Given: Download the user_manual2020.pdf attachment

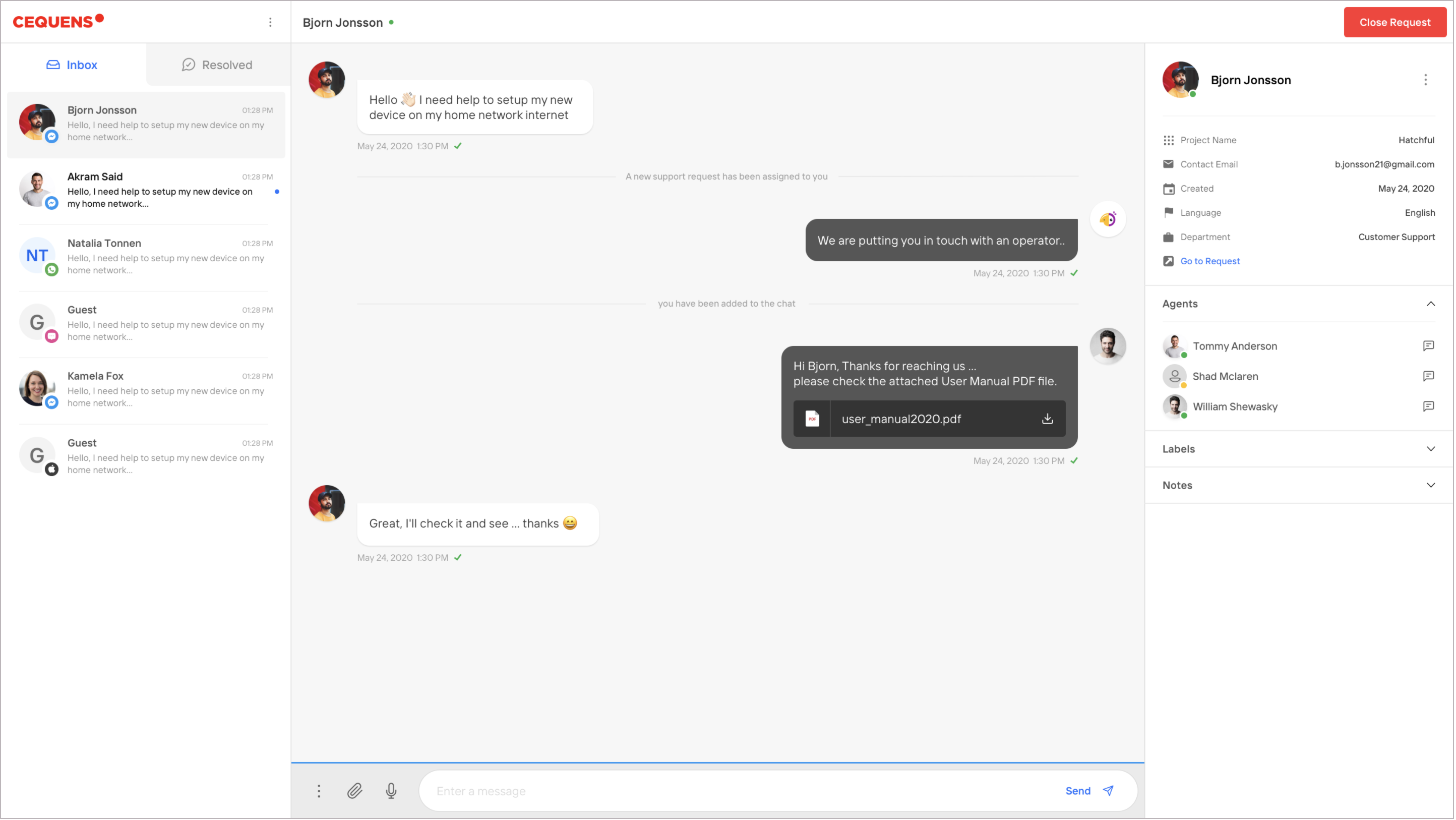Looking at the screenshot, I should point(1047,419).
